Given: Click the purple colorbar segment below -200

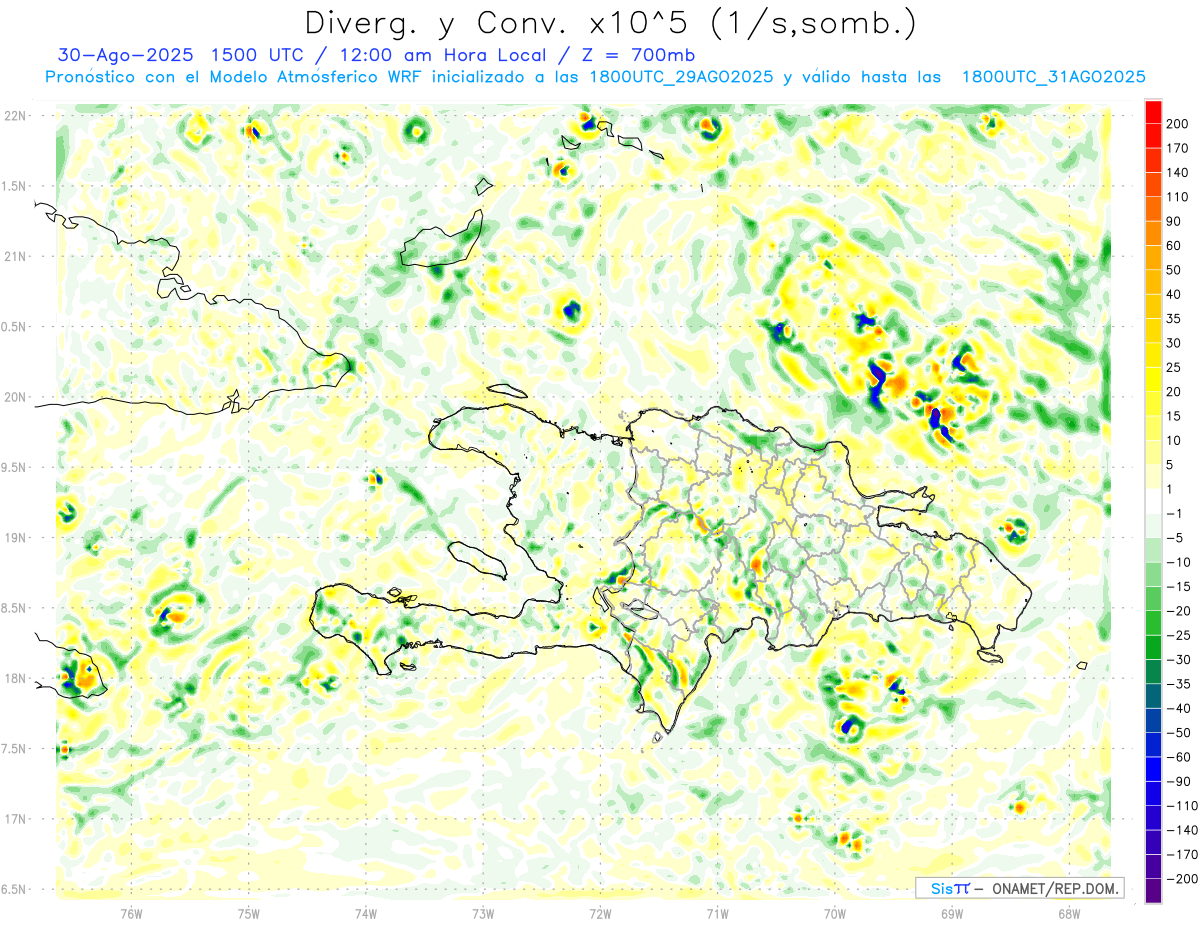Looking at the screenshot, I should pyautogui.click(x=1153, y=891).
